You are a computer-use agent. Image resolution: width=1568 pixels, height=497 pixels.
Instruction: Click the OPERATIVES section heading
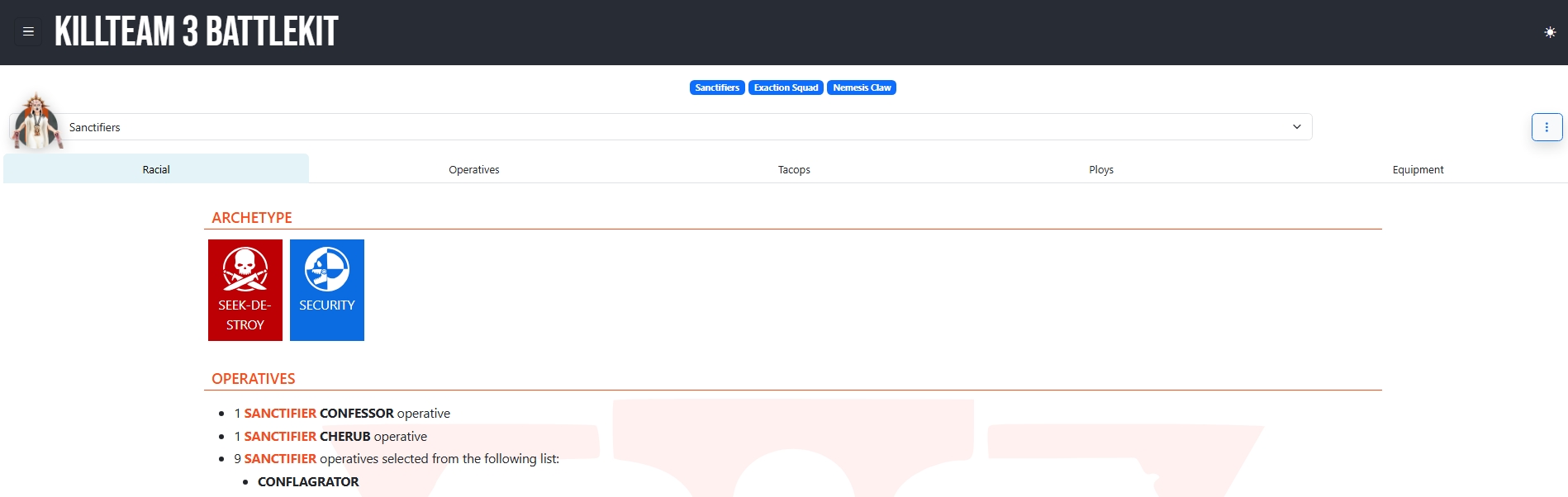[254, 379]
